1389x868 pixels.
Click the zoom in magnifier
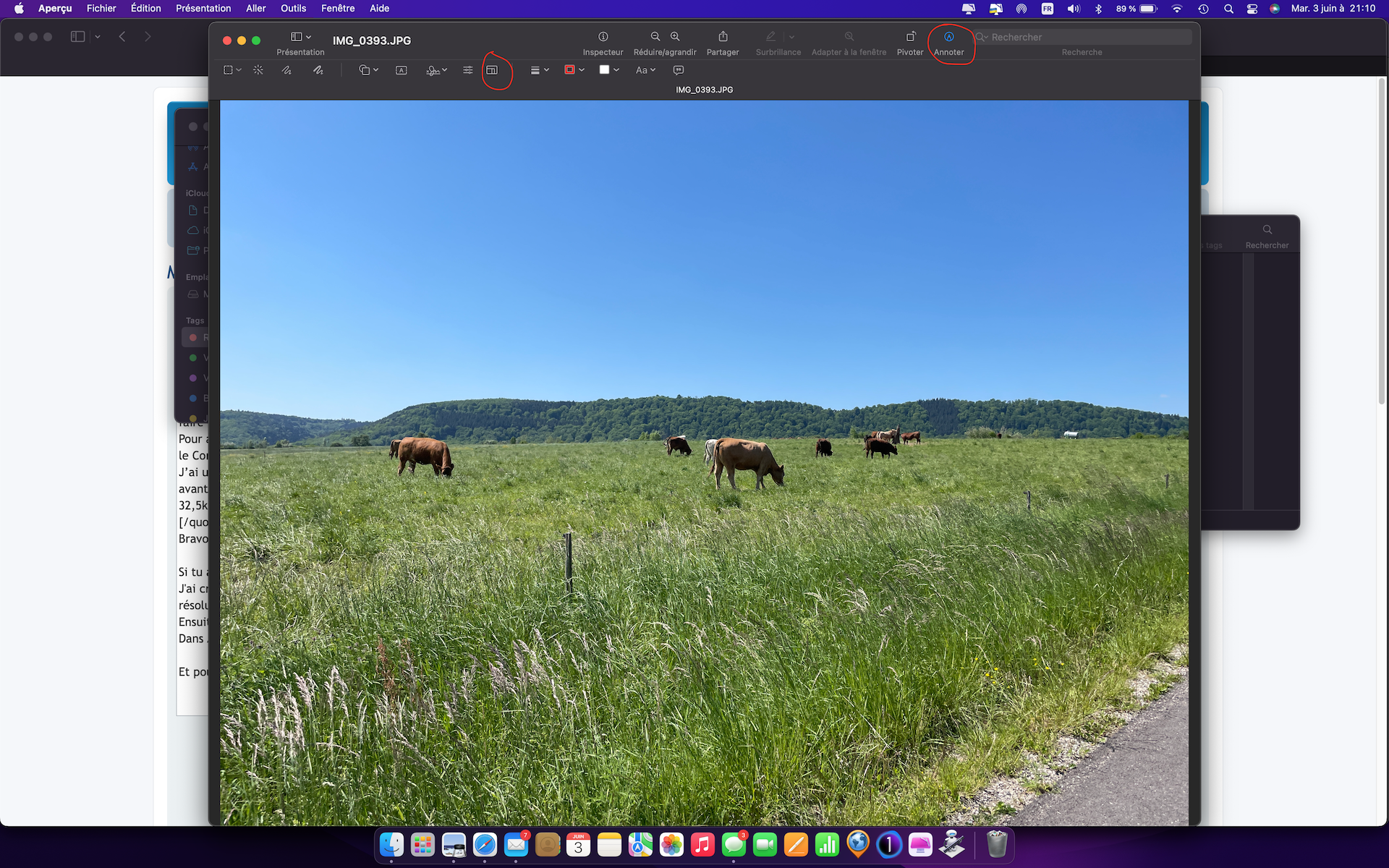pyautogui.click(x=675, y=36)
